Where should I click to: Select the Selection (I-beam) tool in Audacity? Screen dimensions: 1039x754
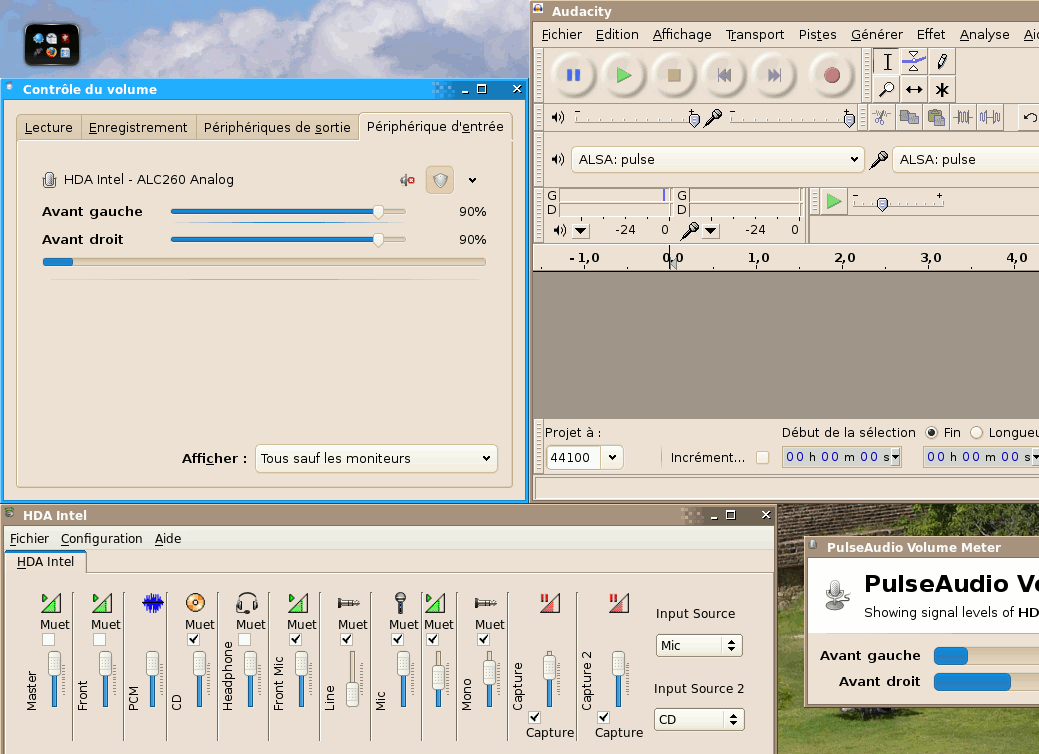[887, 62]
